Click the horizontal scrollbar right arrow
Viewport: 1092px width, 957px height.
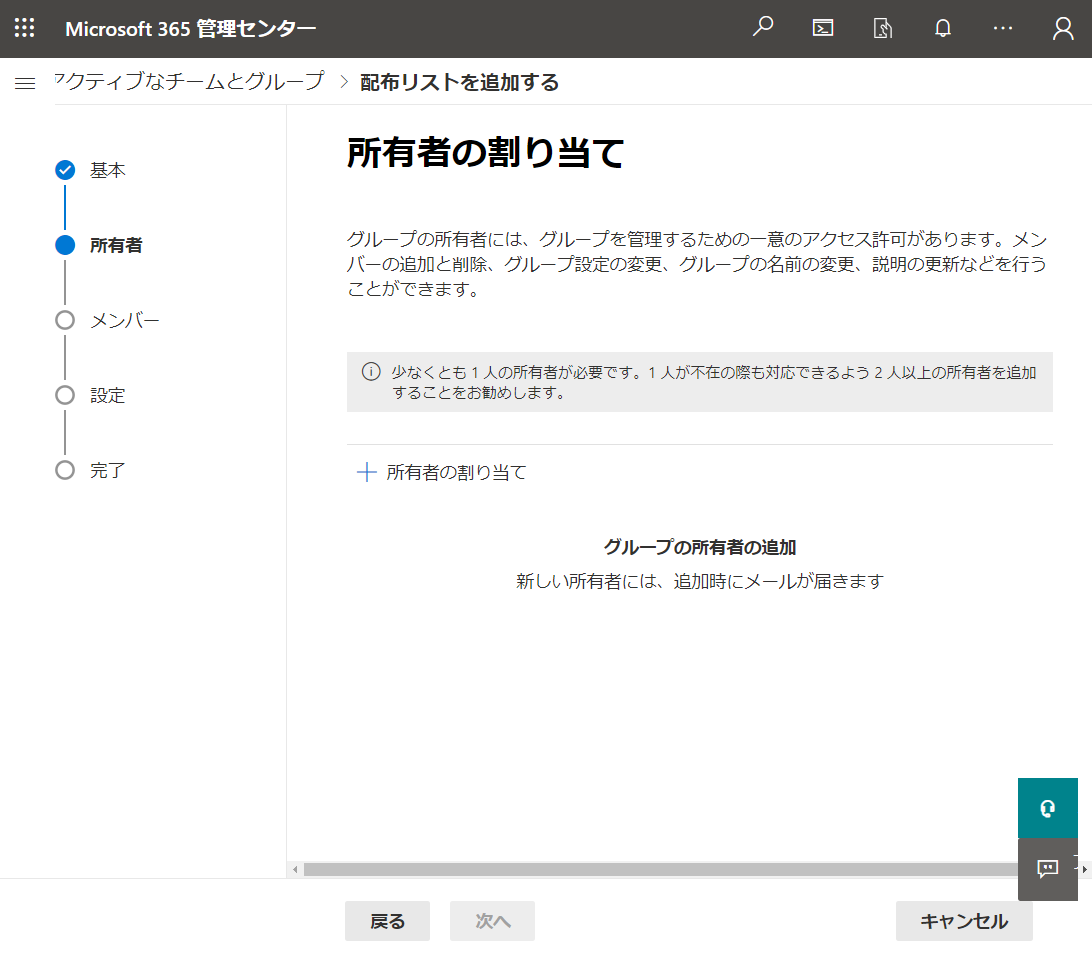(x=1084, y=869)
